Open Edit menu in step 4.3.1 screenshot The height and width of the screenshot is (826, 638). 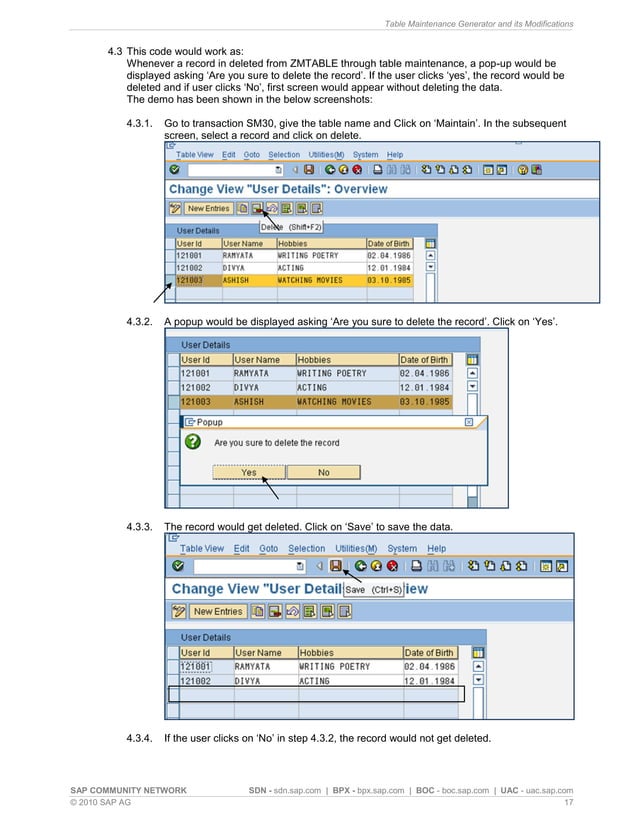tap(229, 155)
